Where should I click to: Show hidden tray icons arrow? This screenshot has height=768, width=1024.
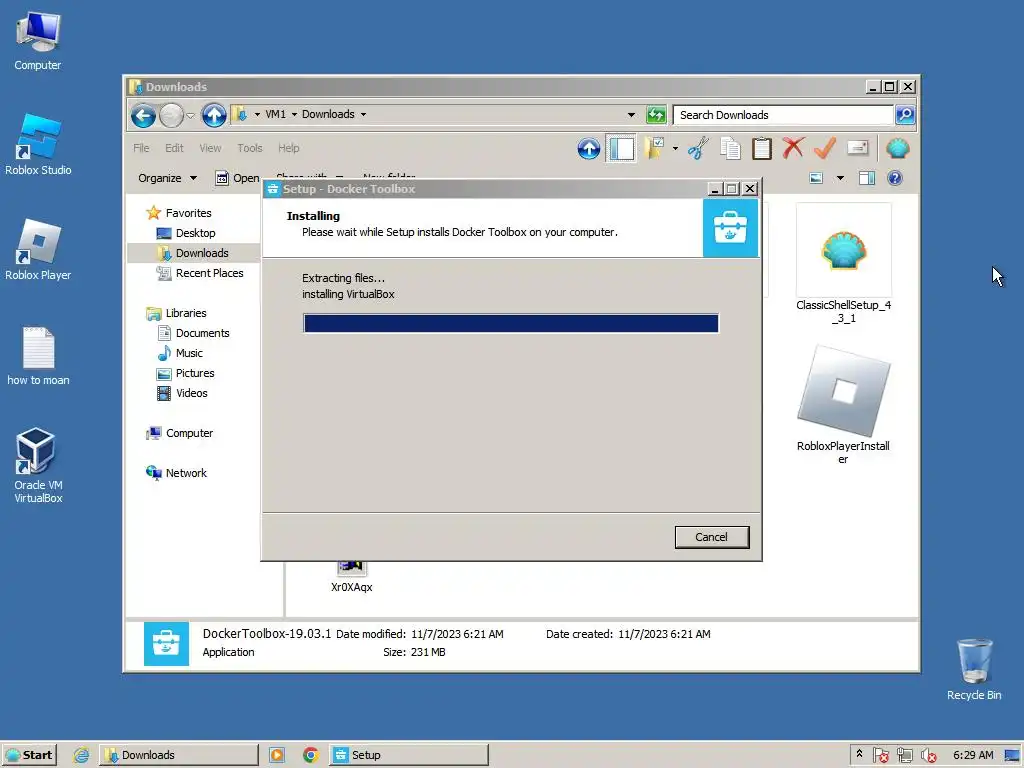click(x=859, y=754)
